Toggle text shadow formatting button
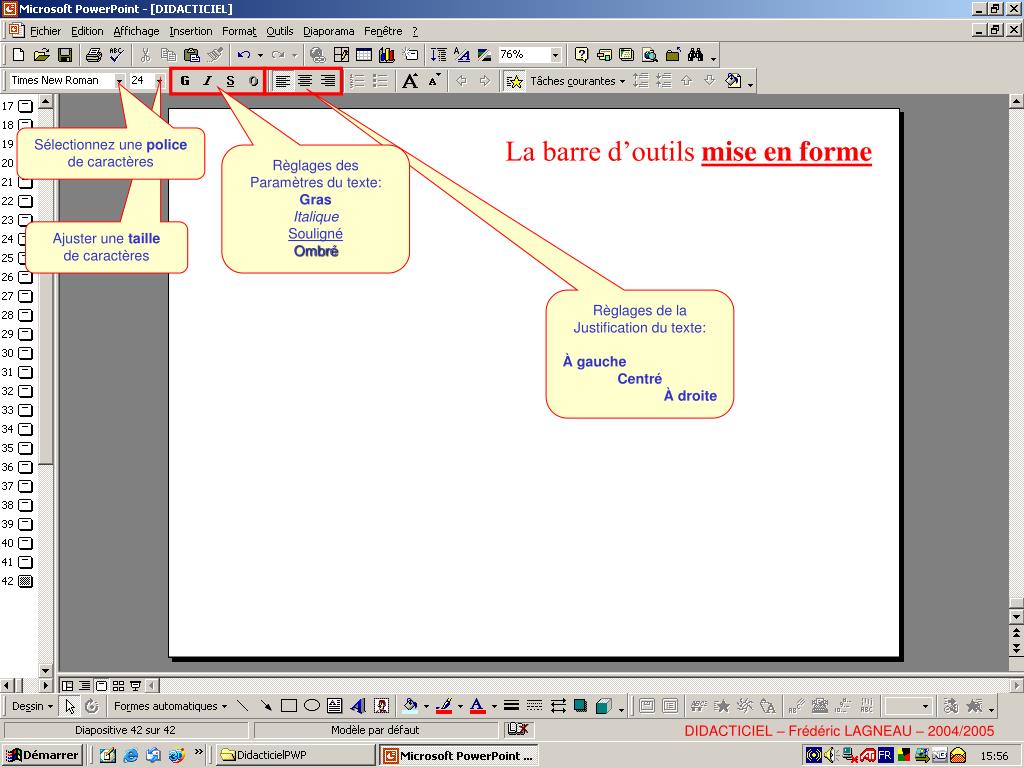1024x768 pixels. pyautogui.click(x=253, y=81)
